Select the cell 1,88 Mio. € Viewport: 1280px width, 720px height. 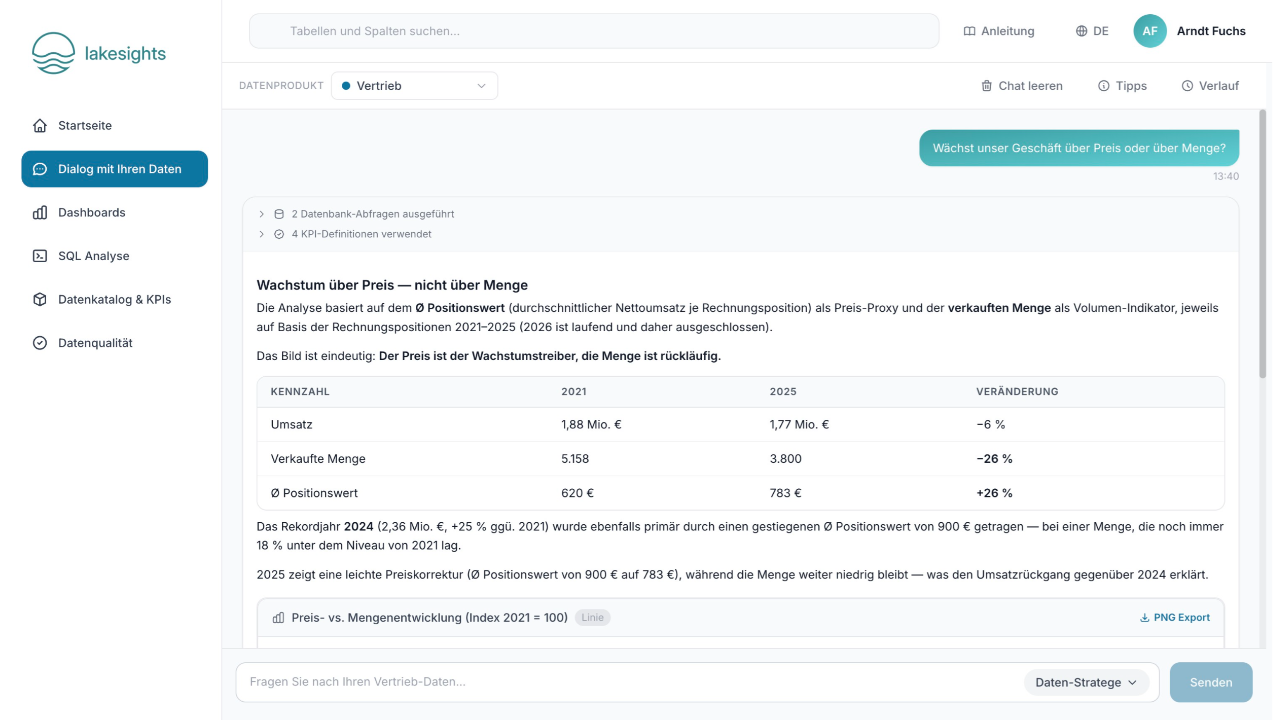592,425
